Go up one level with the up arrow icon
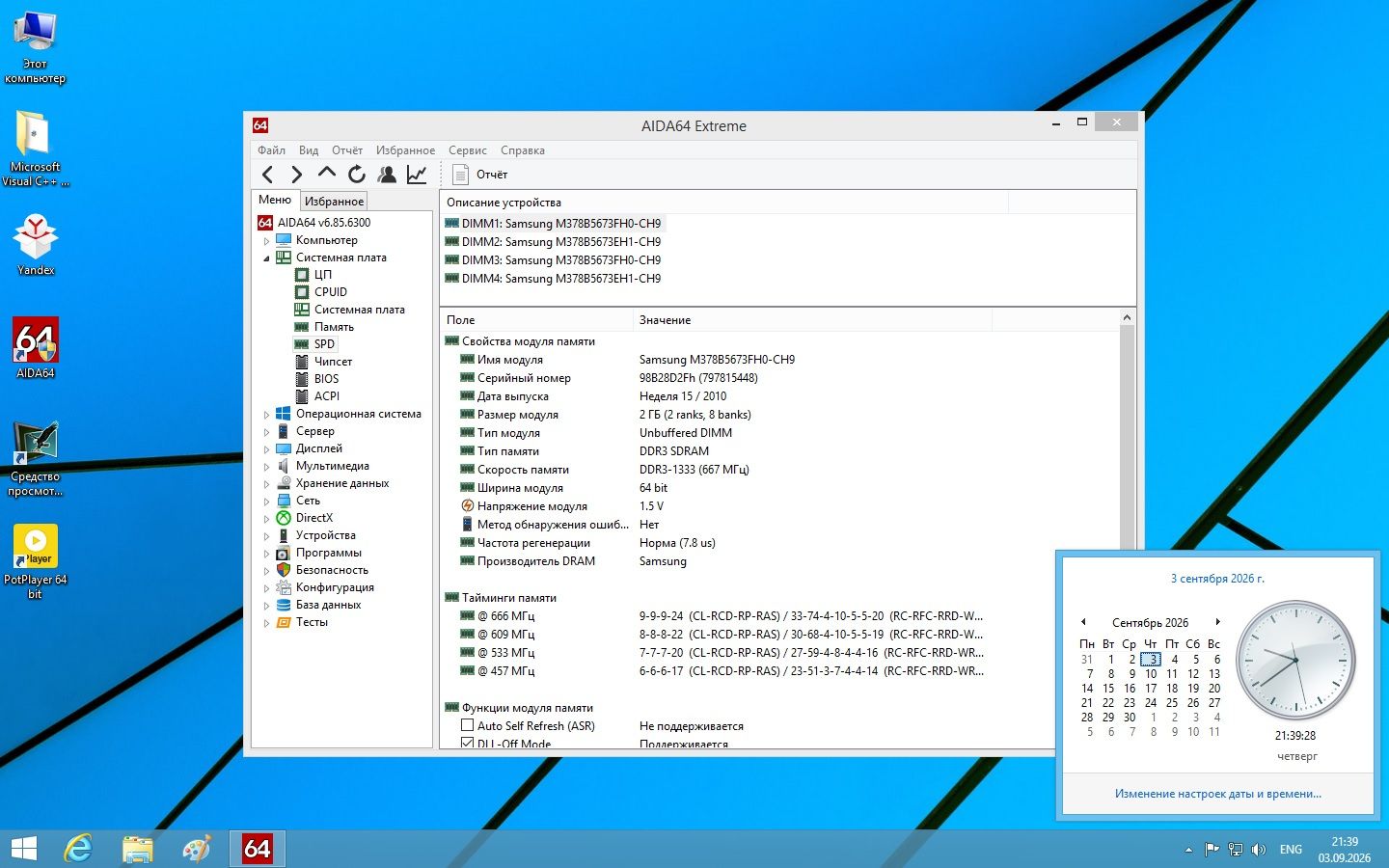1389x868 pixels. pyautogui.click(x=327, y=174)
